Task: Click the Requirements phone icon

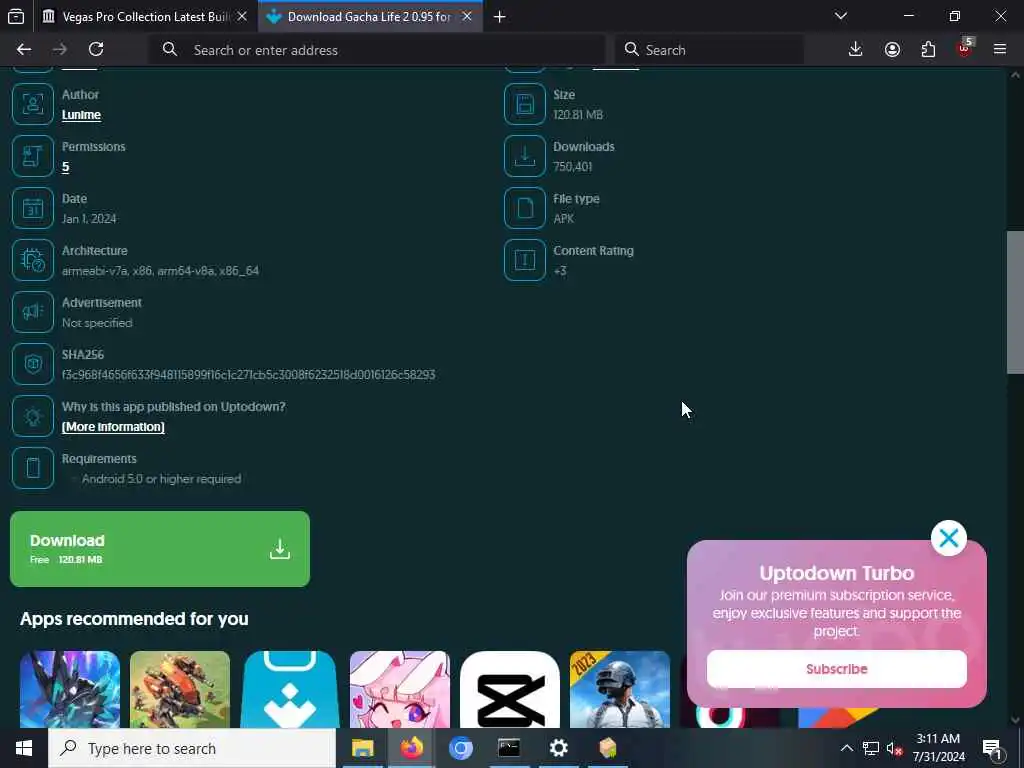Action: pyautogui.click(x=33, y=468)
